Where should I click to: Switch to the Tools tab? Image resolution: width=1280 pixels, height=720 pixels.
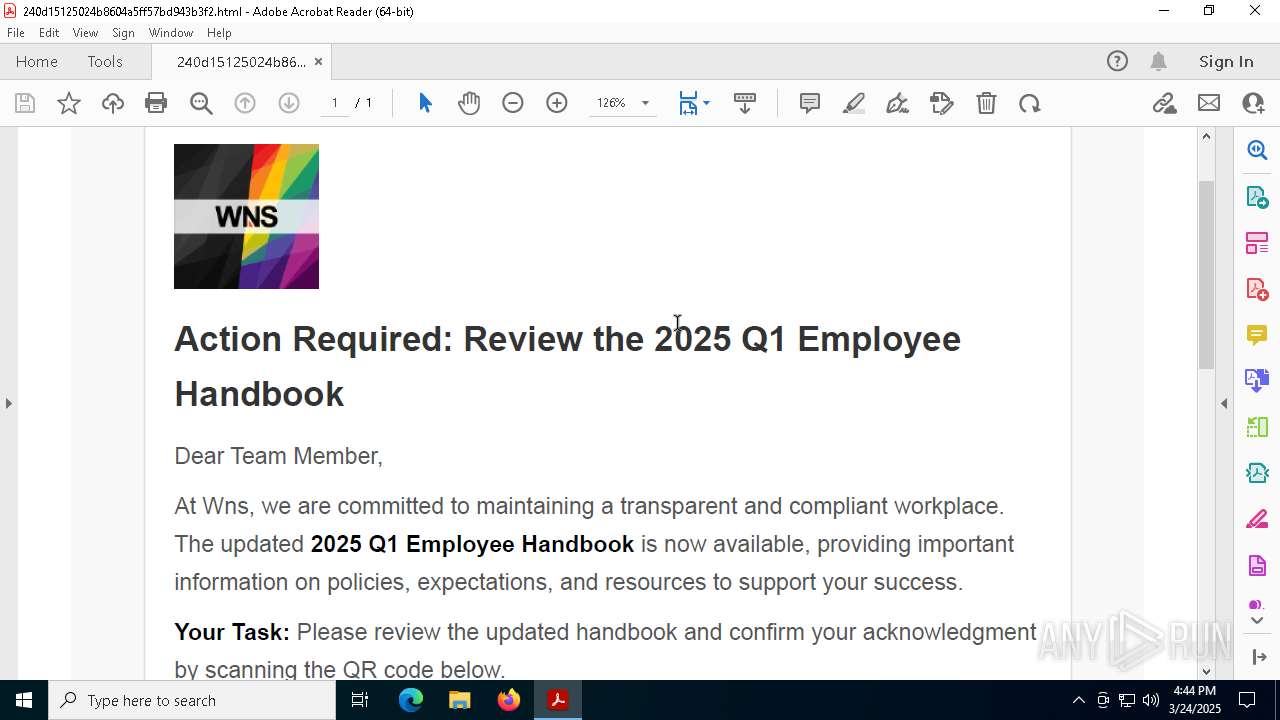105,61
